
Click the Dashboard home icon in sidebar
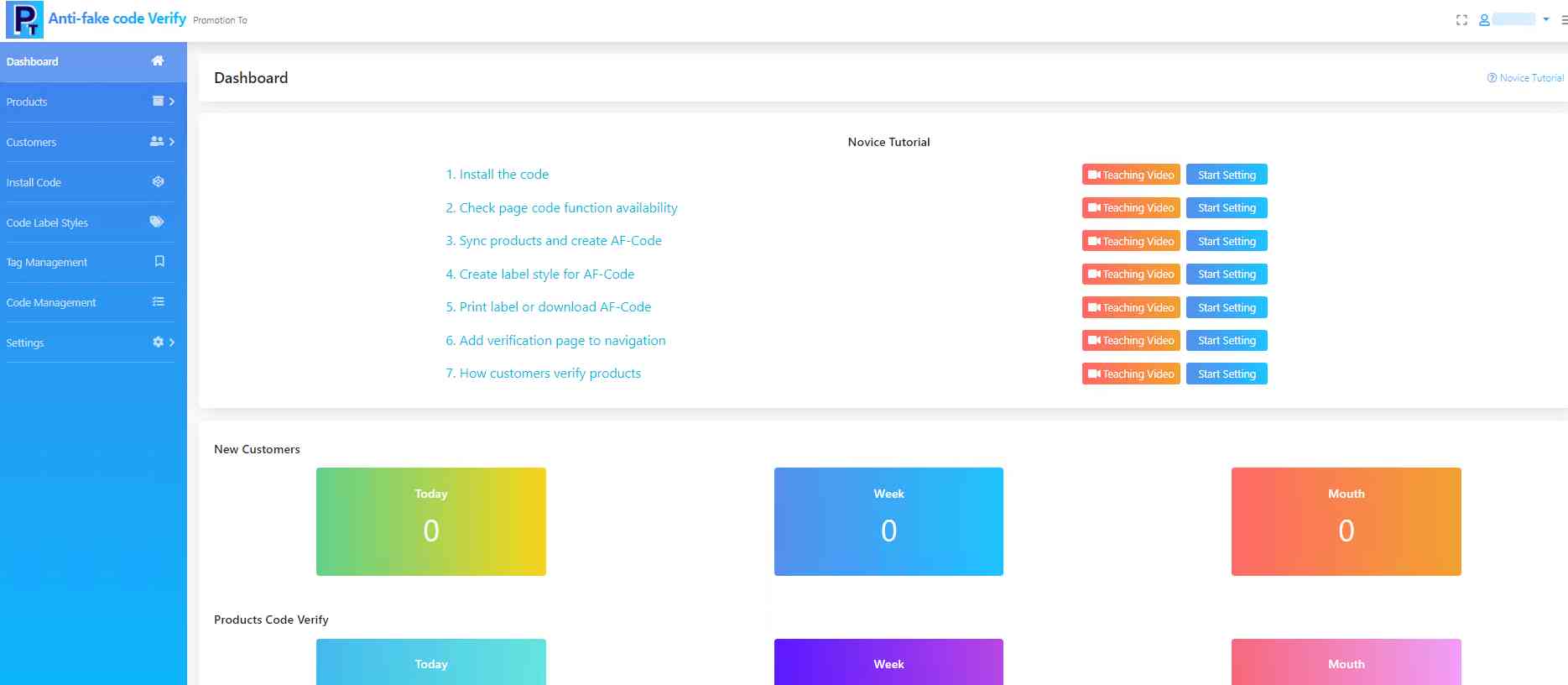157,61
